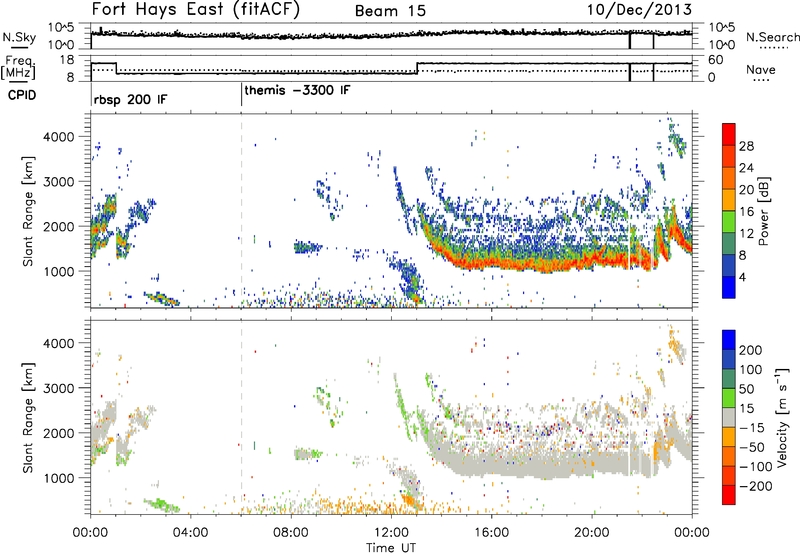
Task: Click the date '10/Dec/2013'
Action: click(x=639, y=10)
